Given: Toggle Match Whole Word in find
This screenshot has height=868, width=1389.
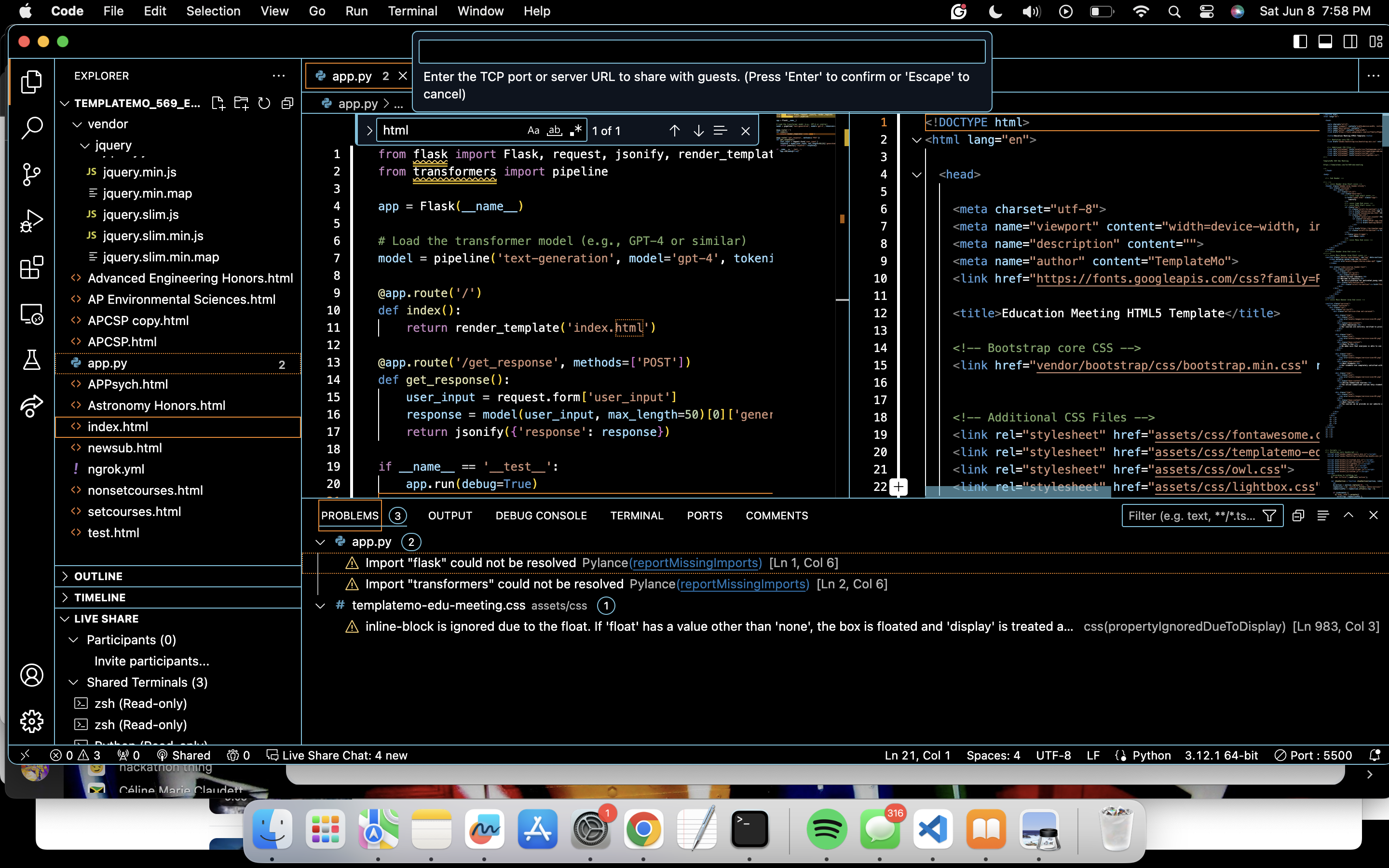Looking at the screenshot, I should click(x=555, y=130).
